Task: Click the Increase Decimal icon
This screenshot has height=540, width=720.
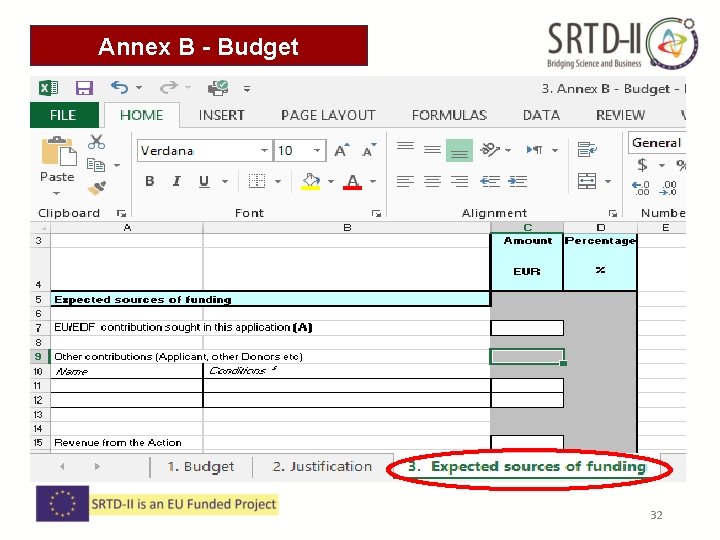Action: coord(641,188)
